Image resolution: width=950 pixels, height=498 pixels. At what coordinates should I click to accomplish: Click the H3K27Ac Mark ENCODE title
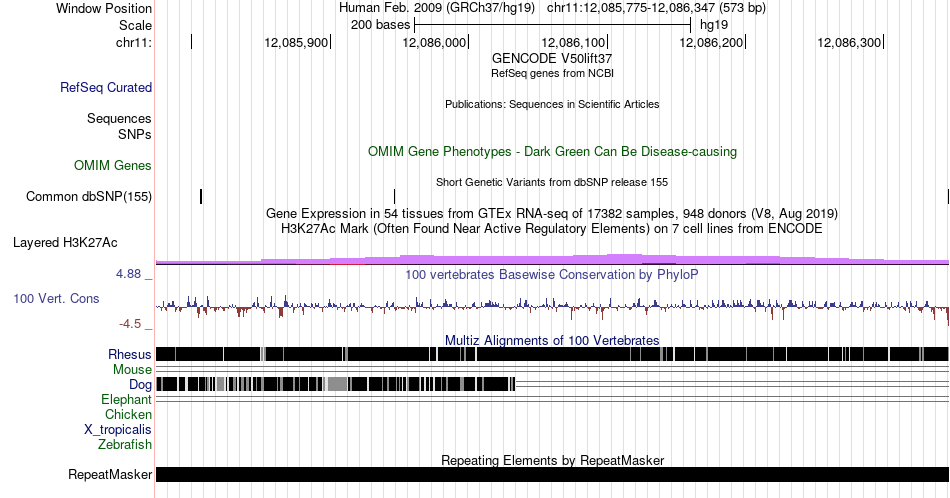coord(552,228)
